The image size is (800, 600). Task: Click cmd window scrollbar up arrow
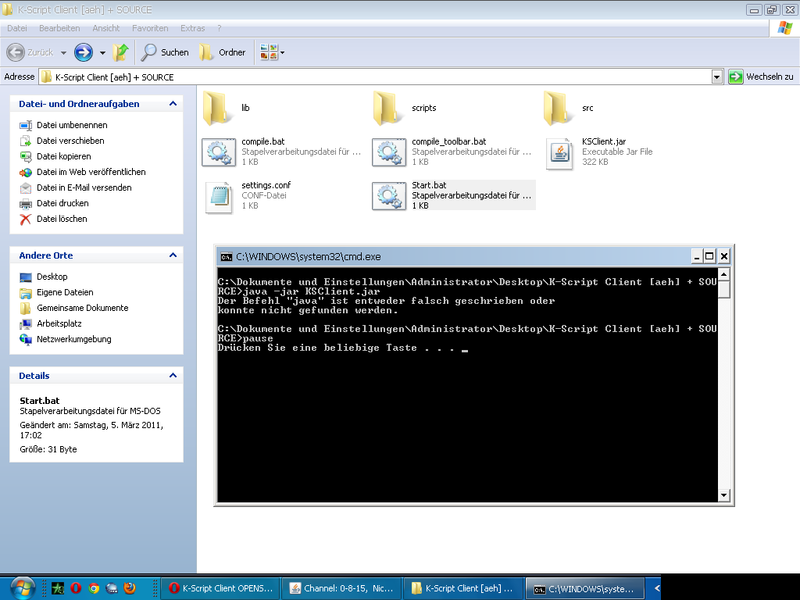tap(723, 274)
